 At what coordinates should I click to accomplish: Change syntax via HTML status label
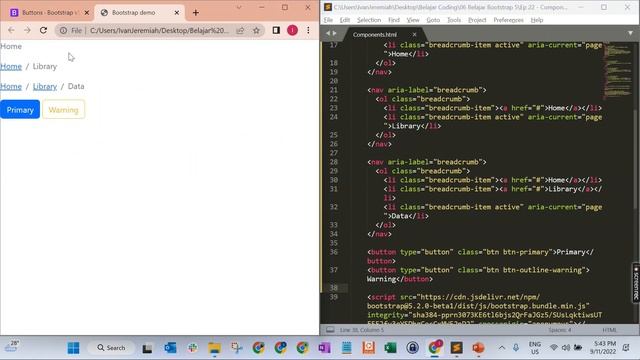(x=610, y=330)
